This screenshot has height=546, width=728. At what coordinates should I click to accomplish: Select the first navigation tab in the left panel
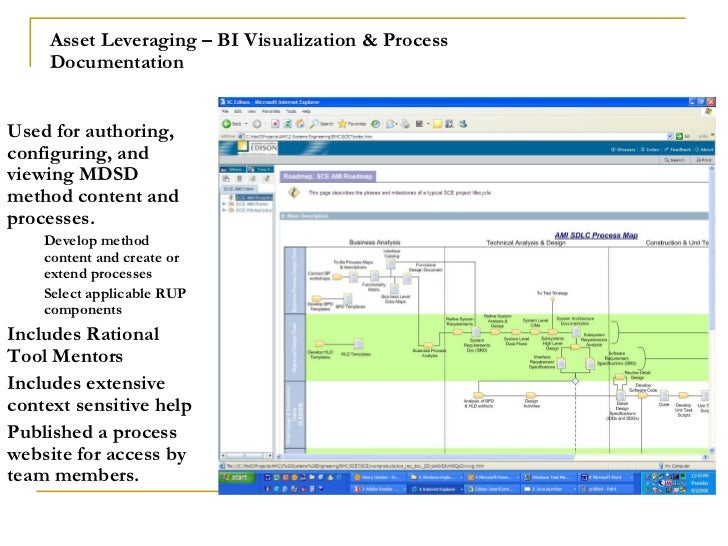(233, 169)
